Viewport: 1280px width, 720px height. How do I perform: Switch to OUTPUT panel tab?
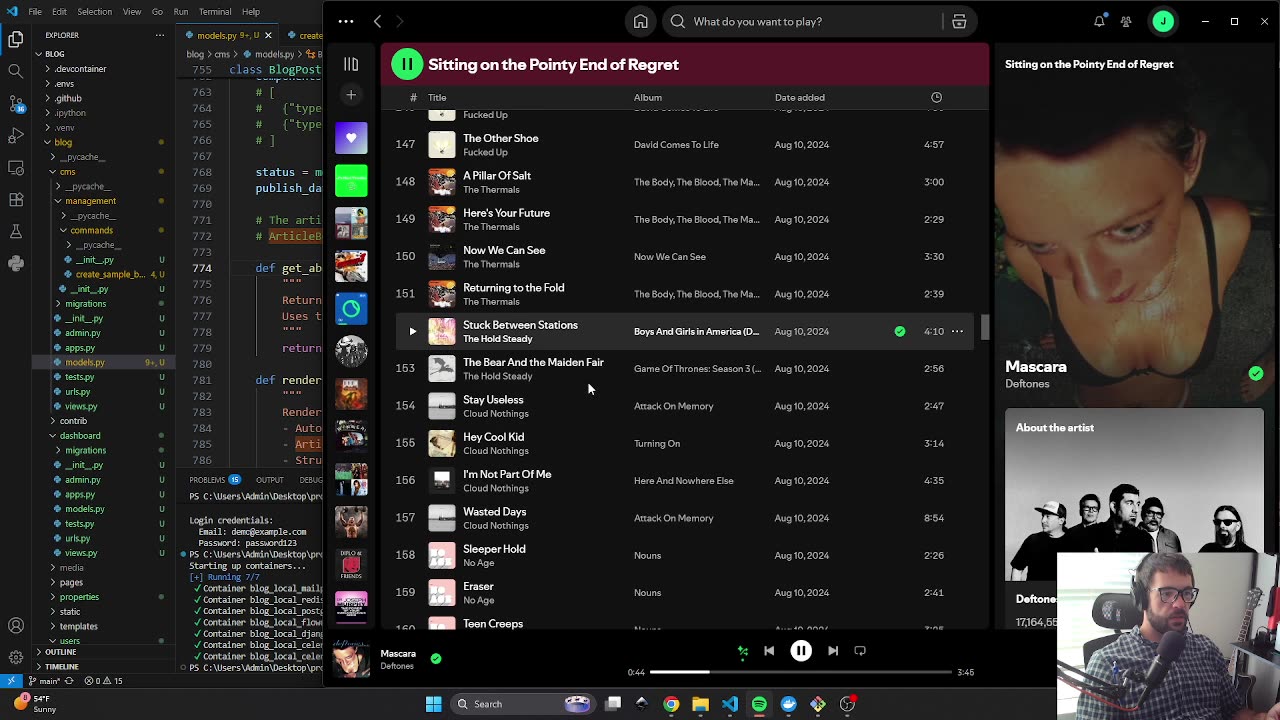(x=269, y=480)
